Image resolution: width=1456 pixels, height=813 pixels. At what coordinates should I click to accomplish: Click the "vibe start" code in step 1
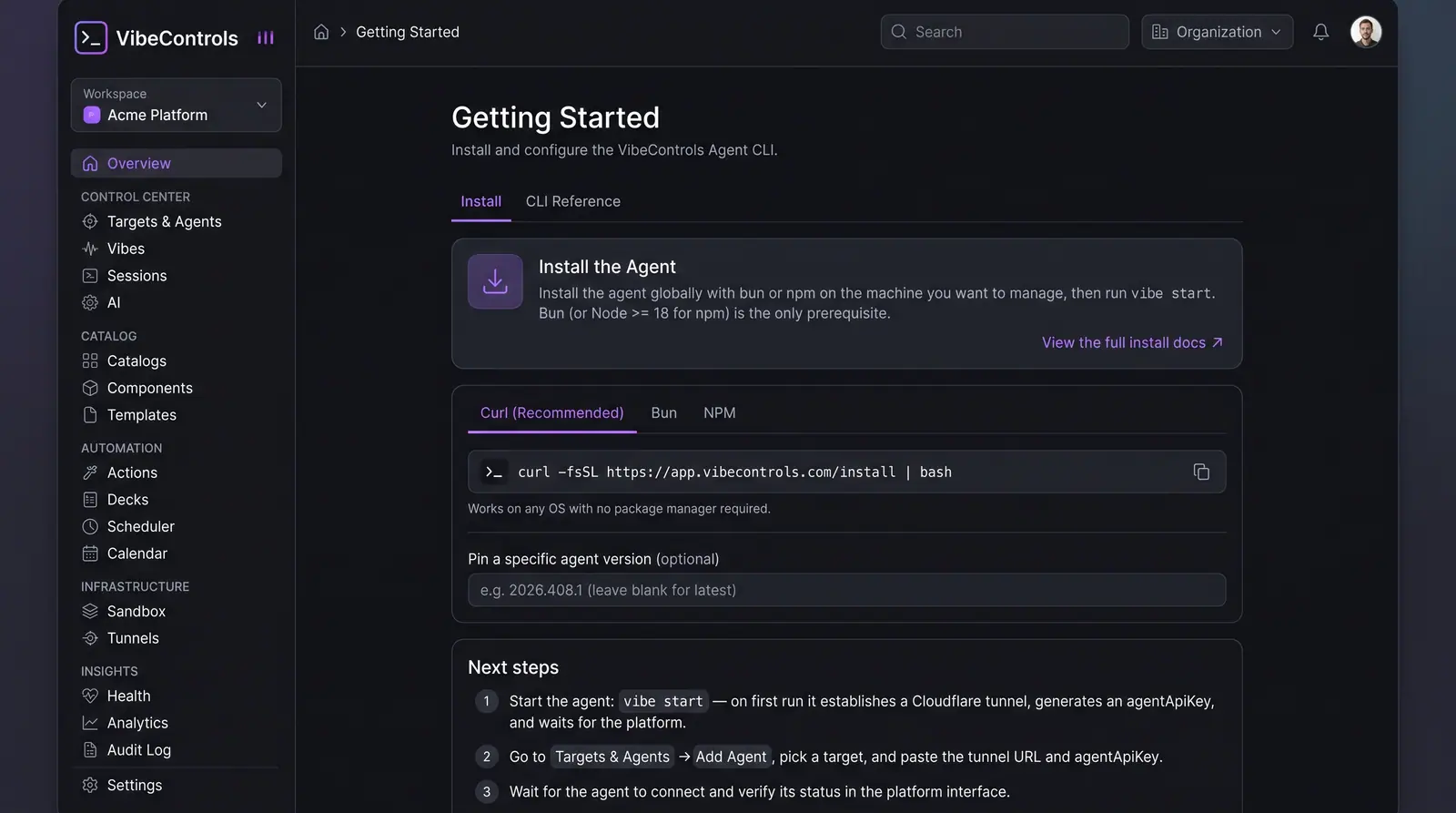[x=663, y=701]
